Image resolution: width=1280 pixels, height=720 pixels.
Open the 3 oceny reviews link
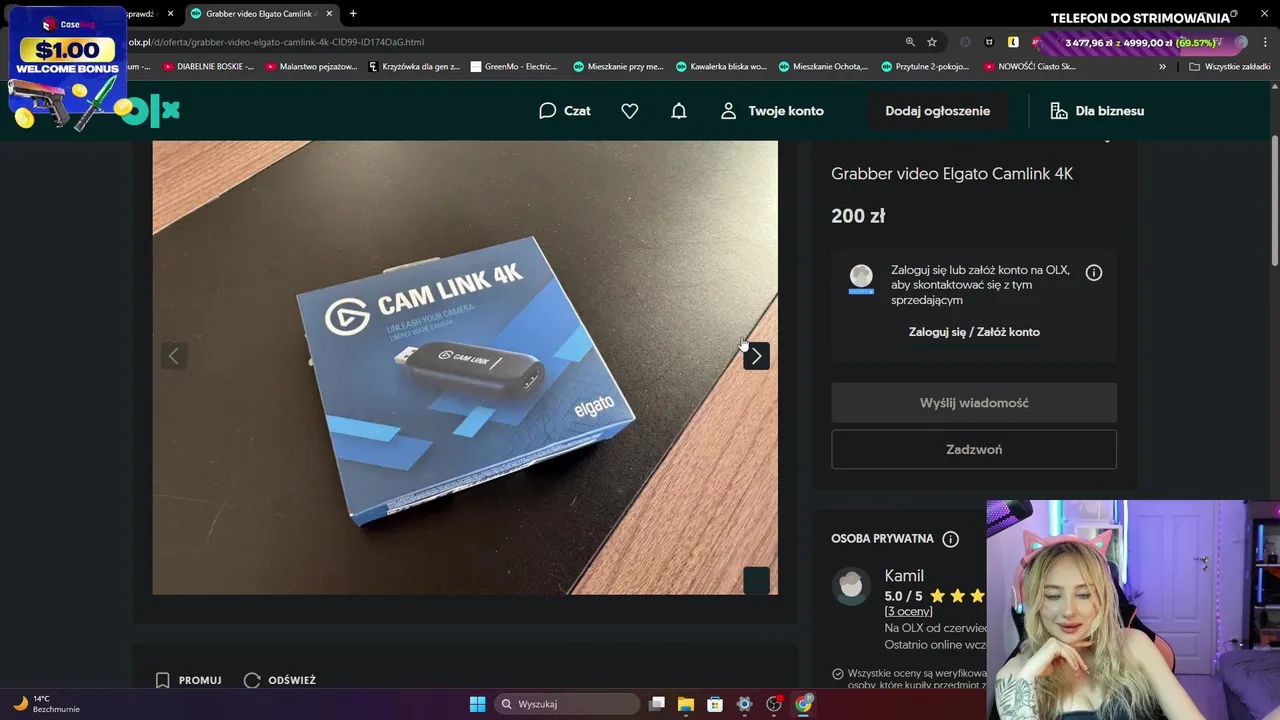(908, 611)
